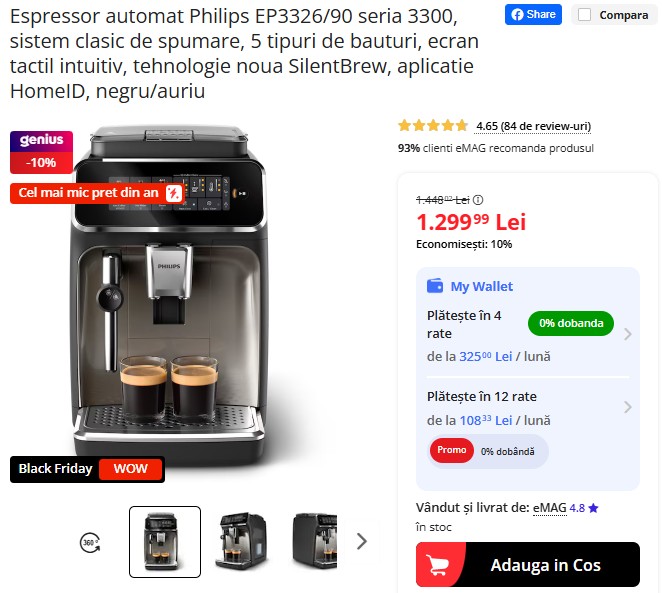Tick the Compara checkbox
This screenshot has width=662, height=593.
[x=584, y=15]
